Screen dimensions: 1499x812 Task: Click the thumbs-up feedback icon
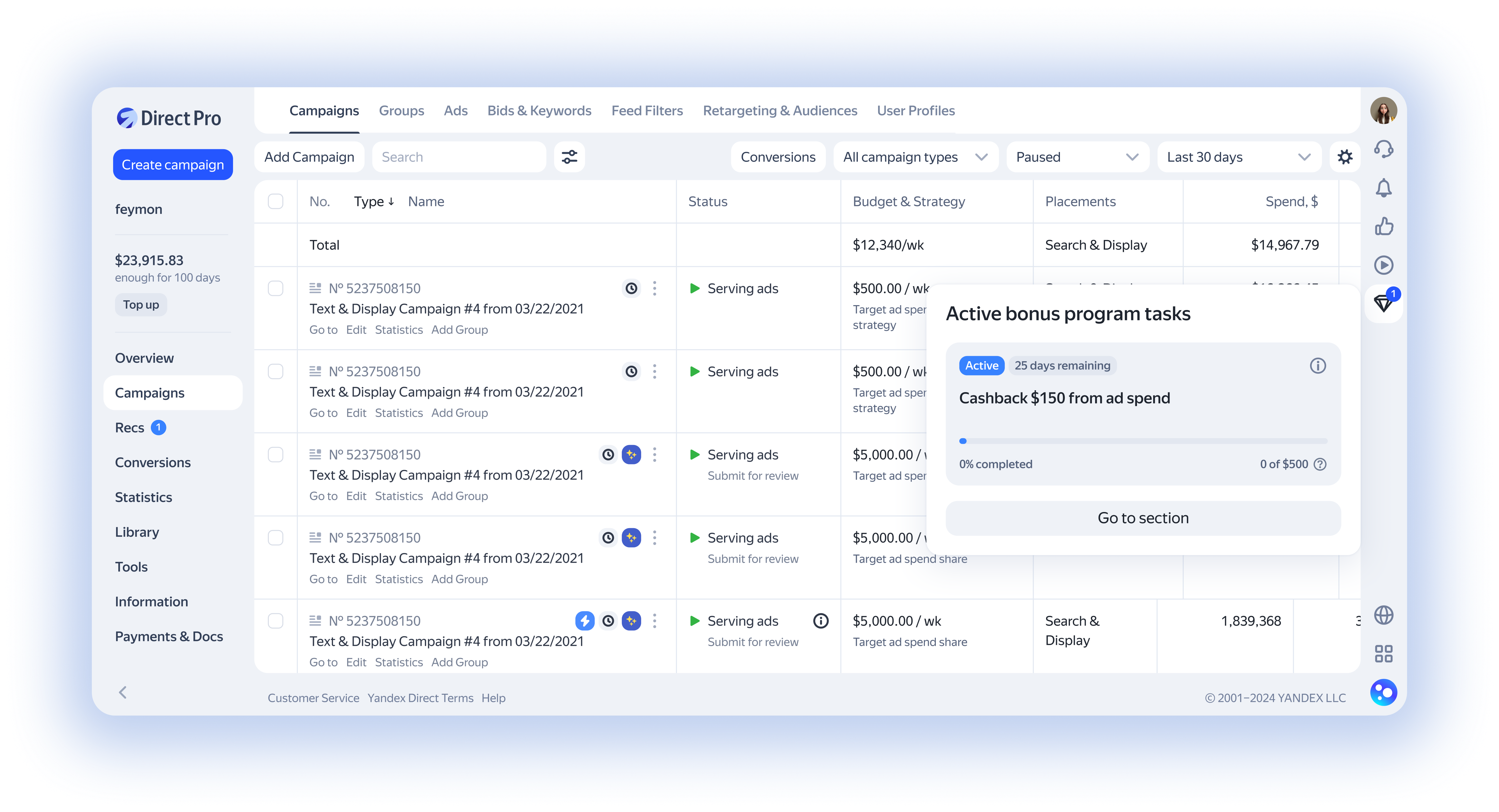1383,226
